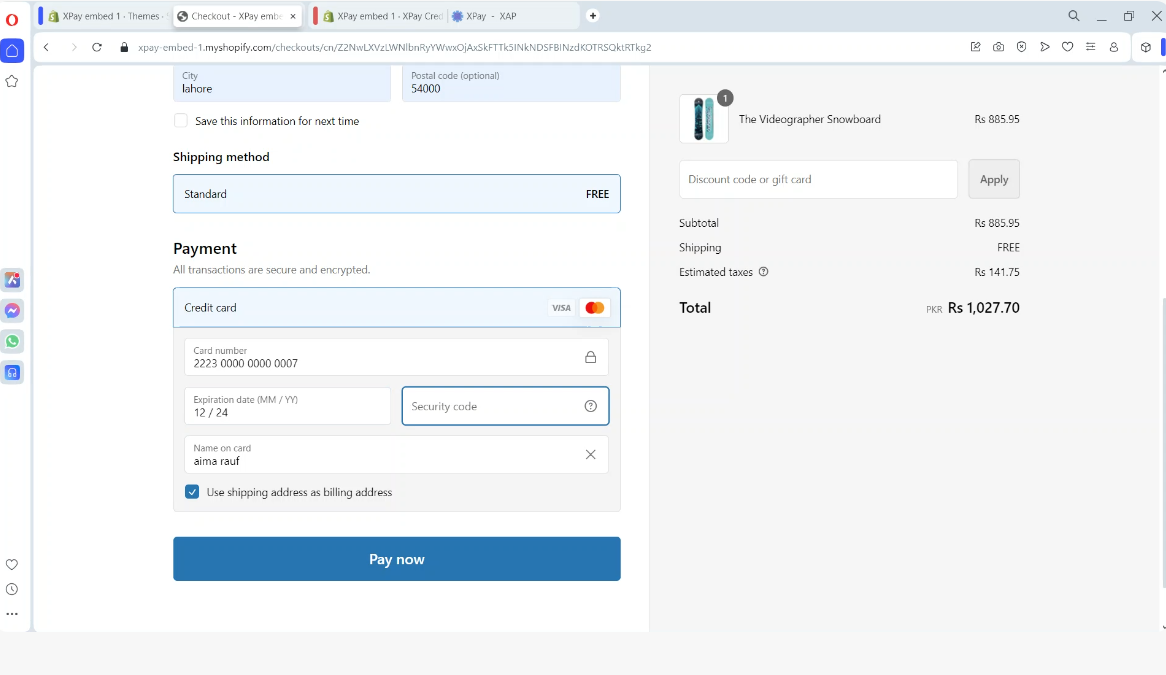1166x675 pixels.
Task: Open Opera sidebar history clock icon
Action: coord(12,589)
